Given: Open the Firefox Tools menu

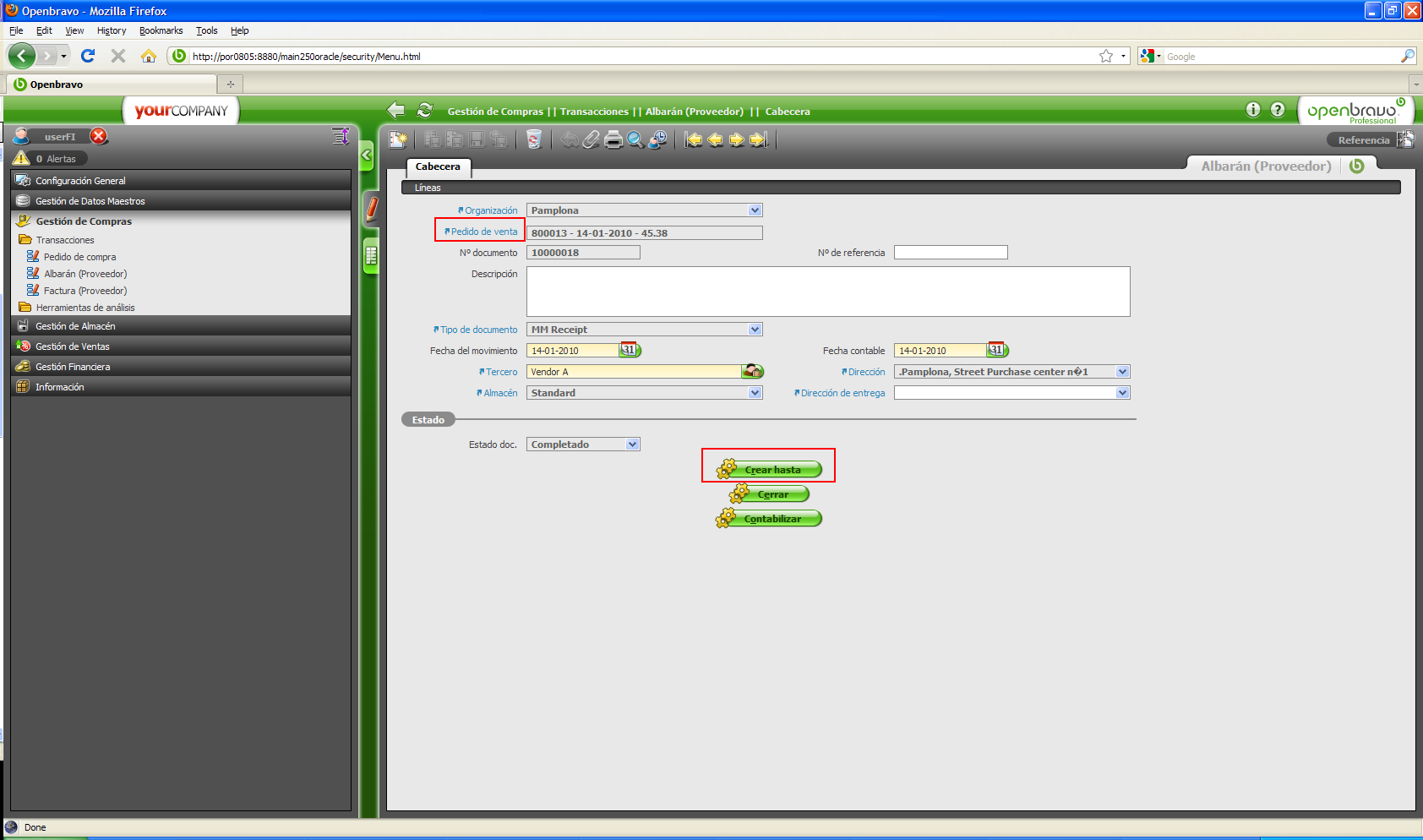Looking at the screenshot, I should point(207,30).
